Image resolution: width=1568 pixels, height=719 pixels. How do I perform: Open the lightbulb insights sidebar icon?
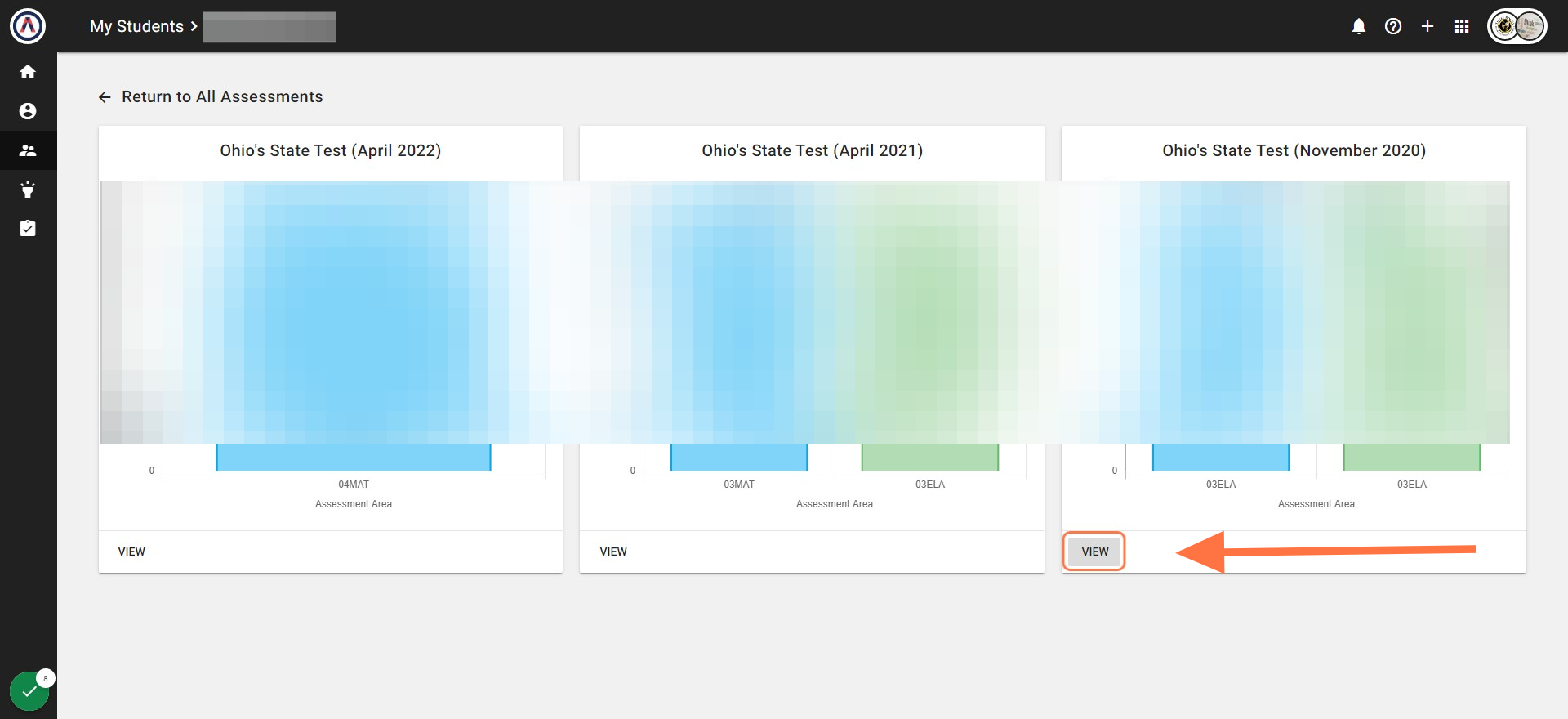click(28, 190)
